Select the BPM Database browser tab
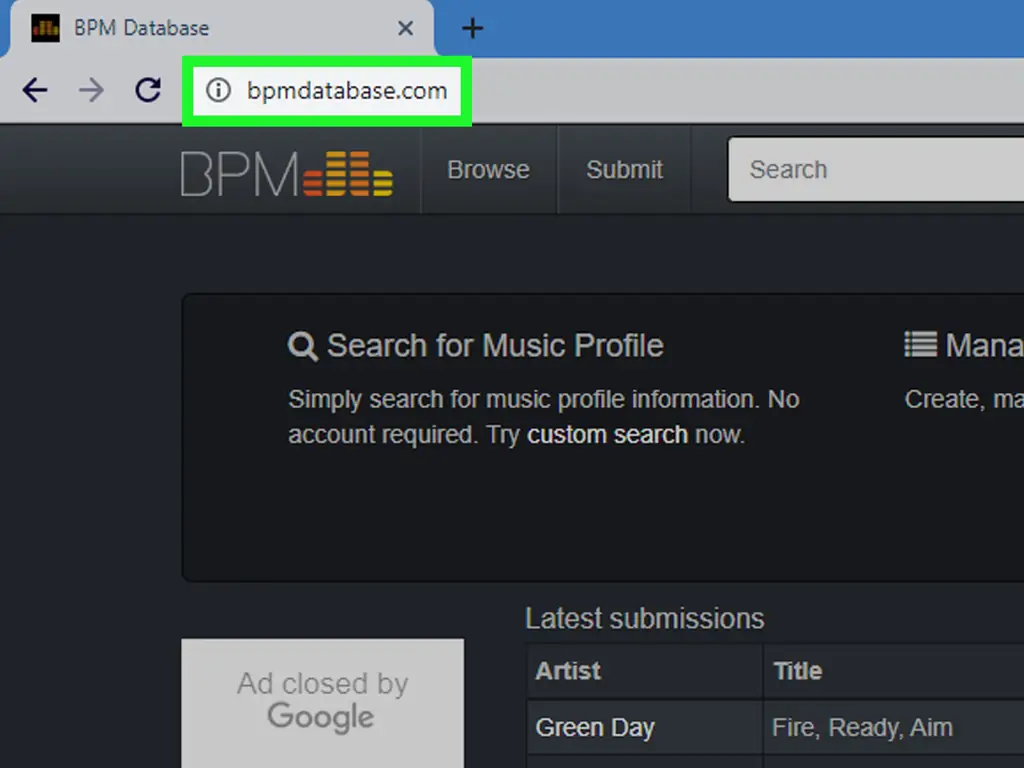1024x768 pixels. (221, 29)
